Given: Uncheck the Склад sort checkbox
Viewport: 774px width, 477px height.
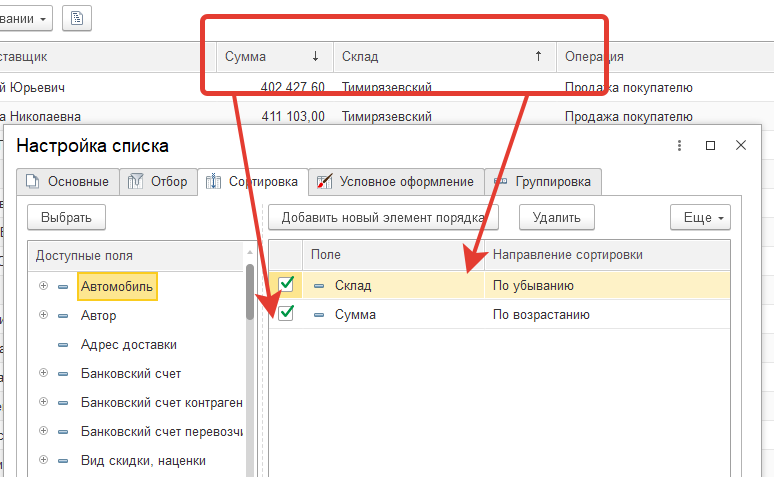Looking at the screenshot, I should pos(286,284).
